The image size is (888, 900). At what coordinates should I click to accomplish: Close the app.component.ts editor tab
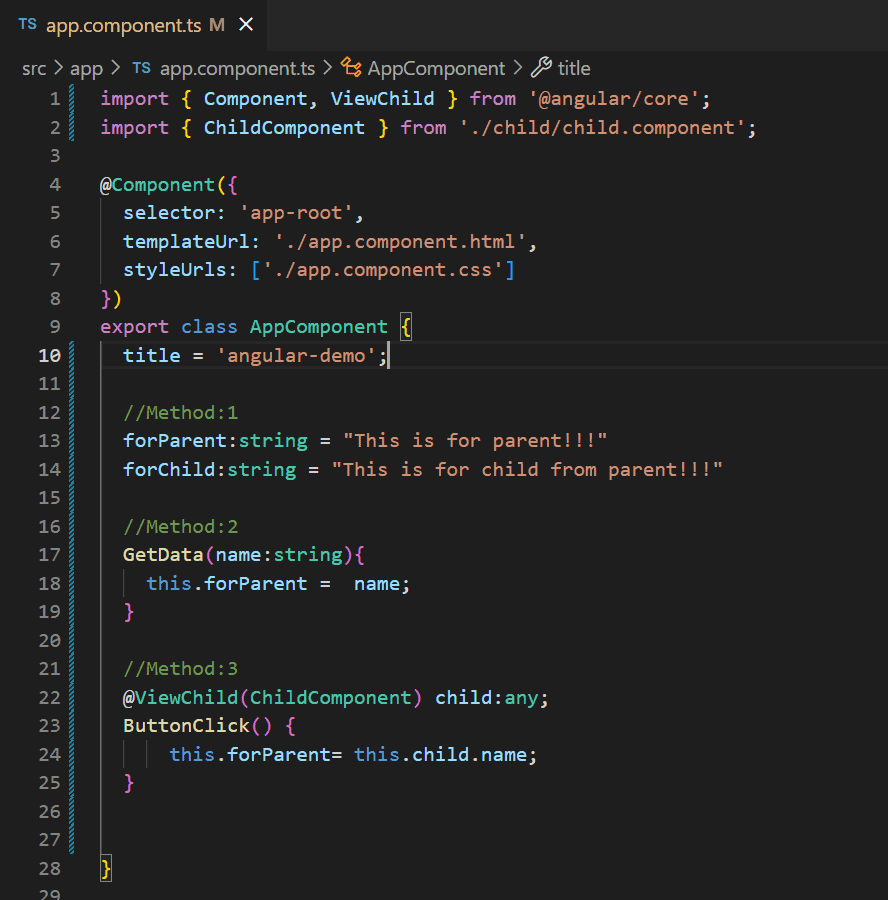click(x=246, y=25)
